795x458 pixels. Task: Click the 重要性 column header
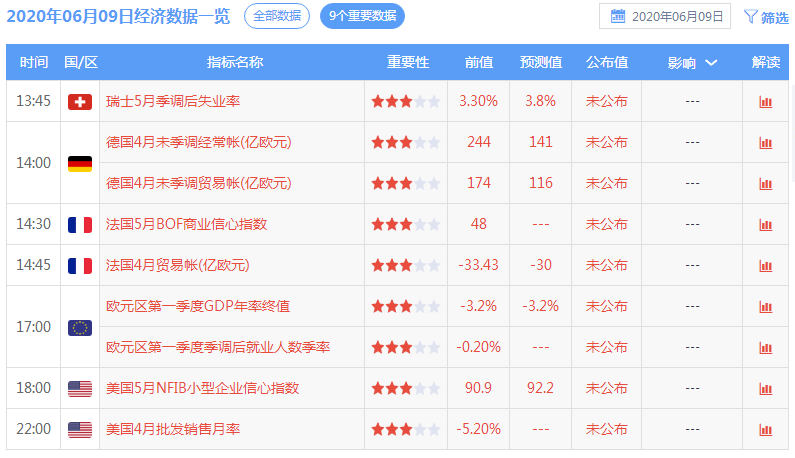(x=407, y=62)
